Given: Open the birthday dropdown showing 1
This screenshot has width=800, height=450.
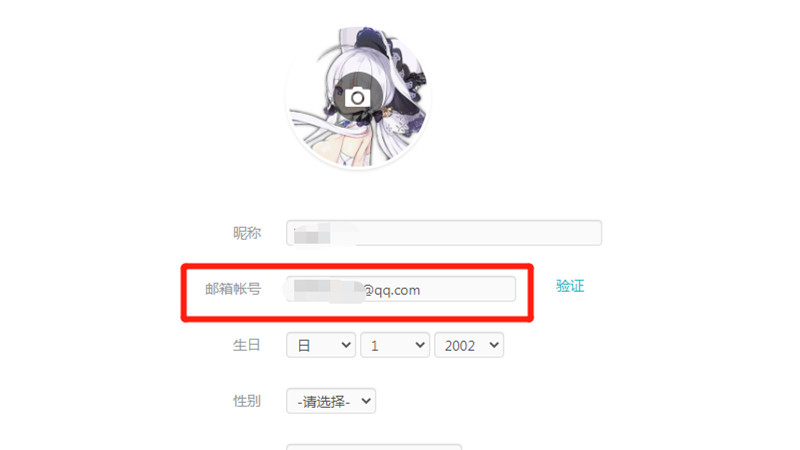Looking at the screenshot, I should point(395,345).
